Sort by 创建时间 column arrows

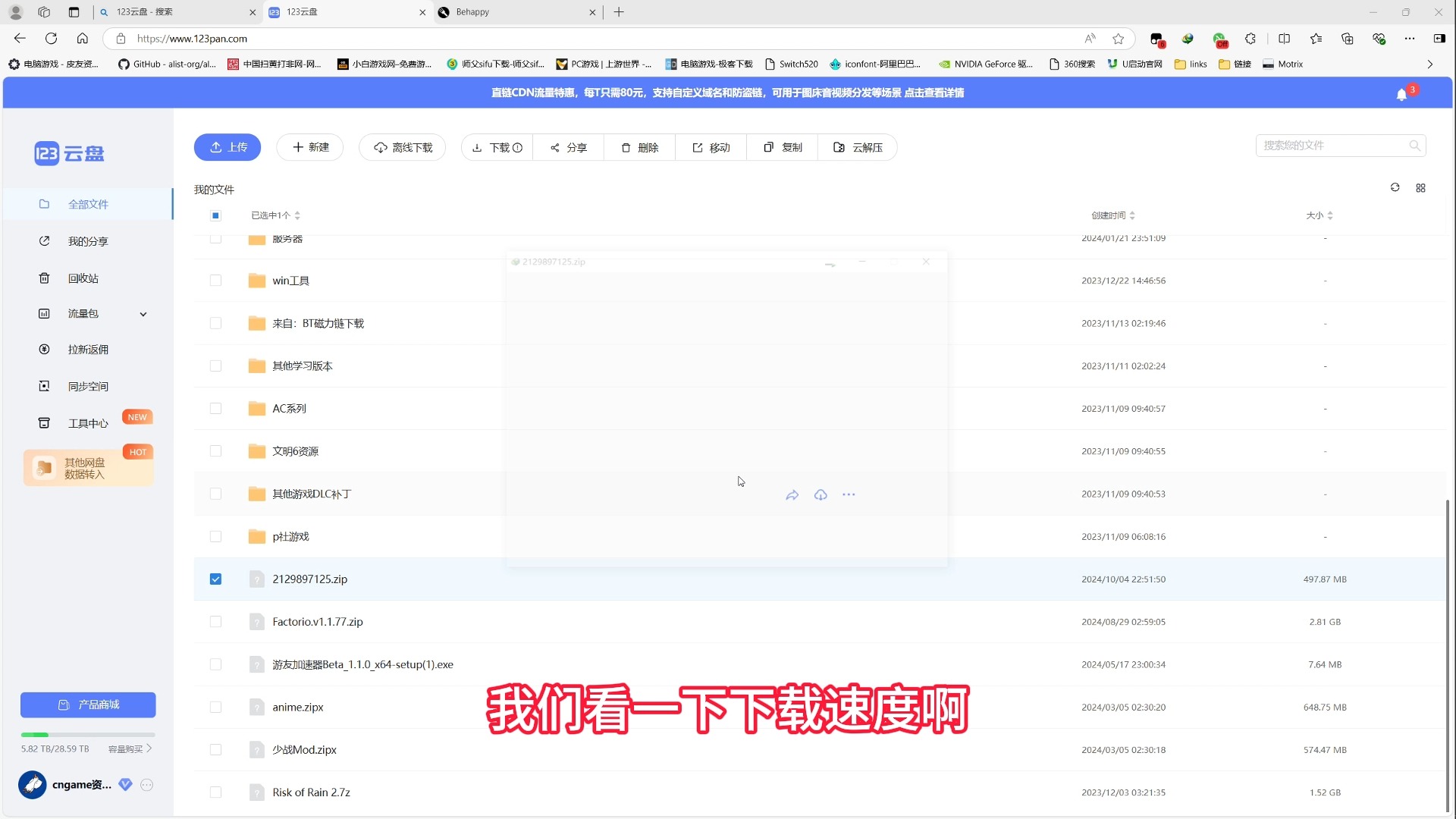click(1132, 215)
